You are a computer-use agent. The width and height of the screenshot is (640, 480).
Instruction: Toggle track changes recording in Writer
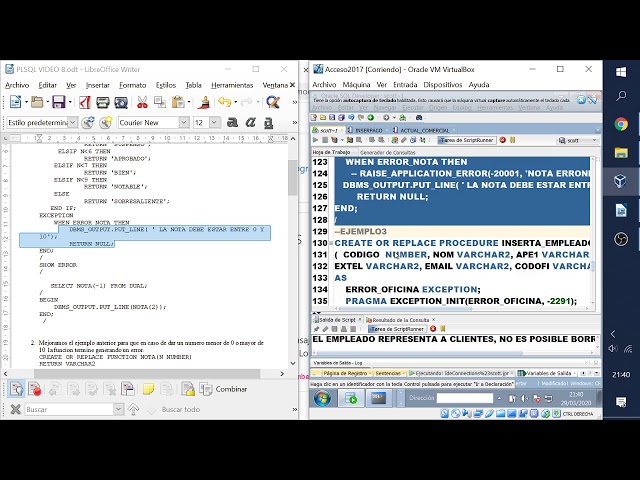35,389
